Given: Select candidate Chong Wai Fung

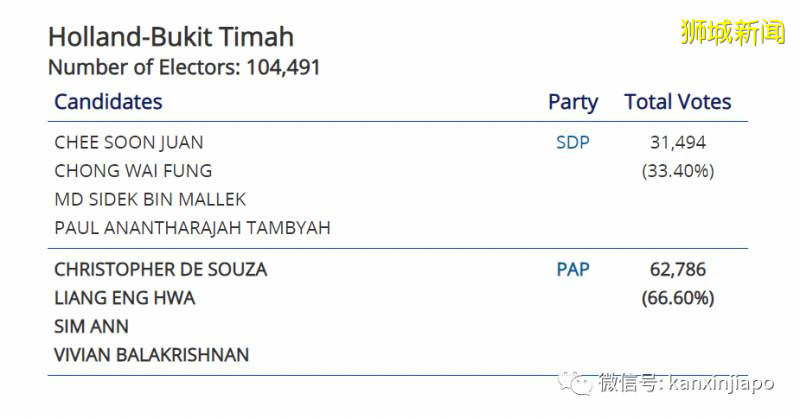Looking at the screenshot, I should pos(133,170).
